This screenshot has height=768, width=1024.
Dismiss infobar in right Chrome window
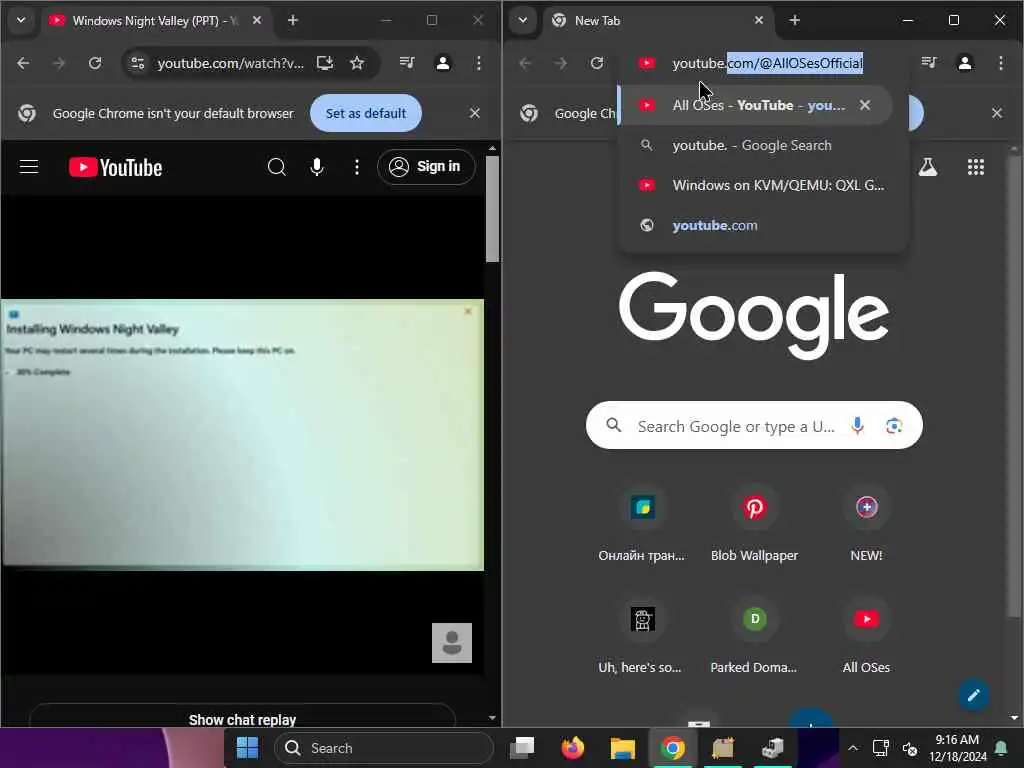(x=997, y=113)
